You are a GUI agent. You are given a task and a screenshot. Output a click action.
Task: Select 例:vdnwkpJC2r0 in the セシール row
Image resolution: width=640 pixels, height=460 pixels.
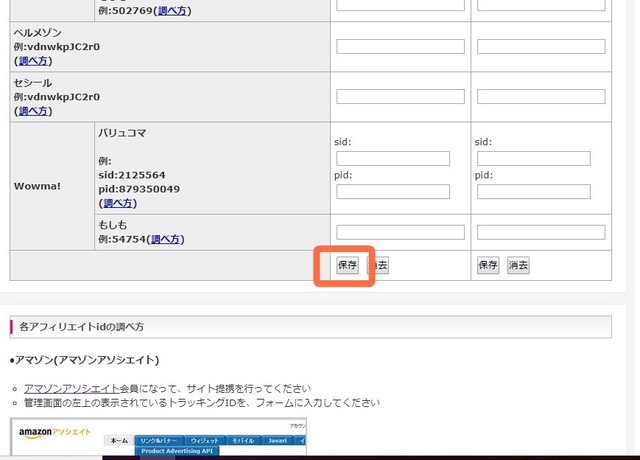[x=57, y=97]
